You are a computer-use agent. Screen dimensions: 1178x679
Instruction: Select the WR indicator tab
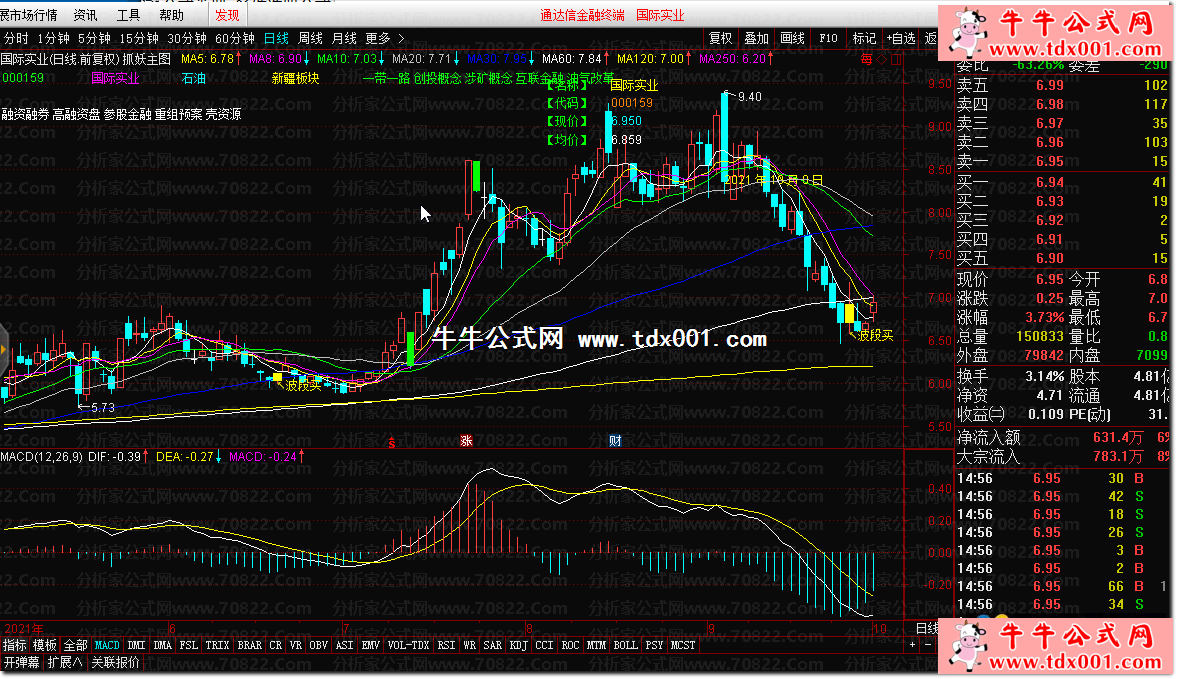click(470, 645)
